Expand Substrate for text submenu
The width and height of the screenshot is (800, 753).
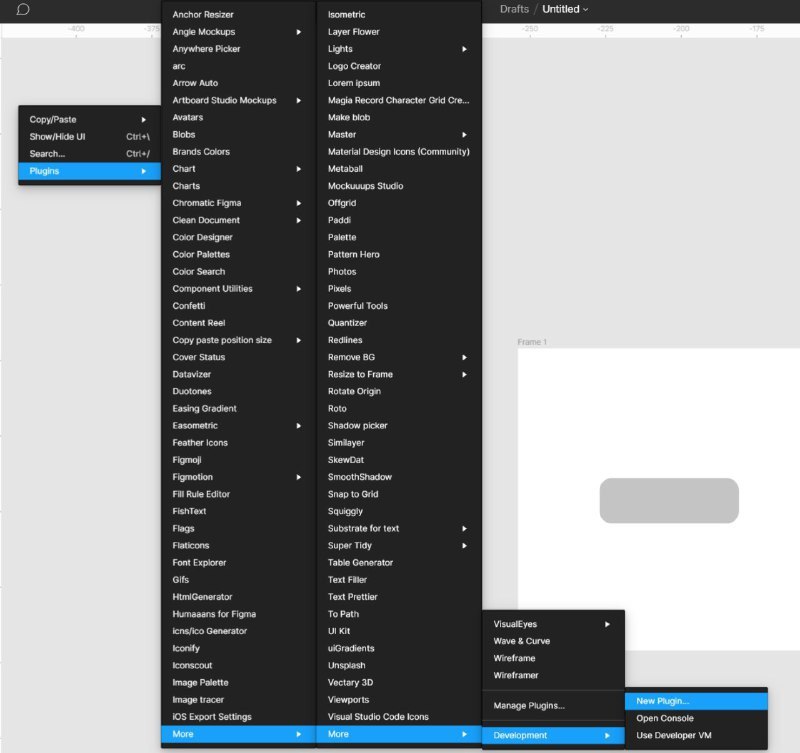click(399, 529)
